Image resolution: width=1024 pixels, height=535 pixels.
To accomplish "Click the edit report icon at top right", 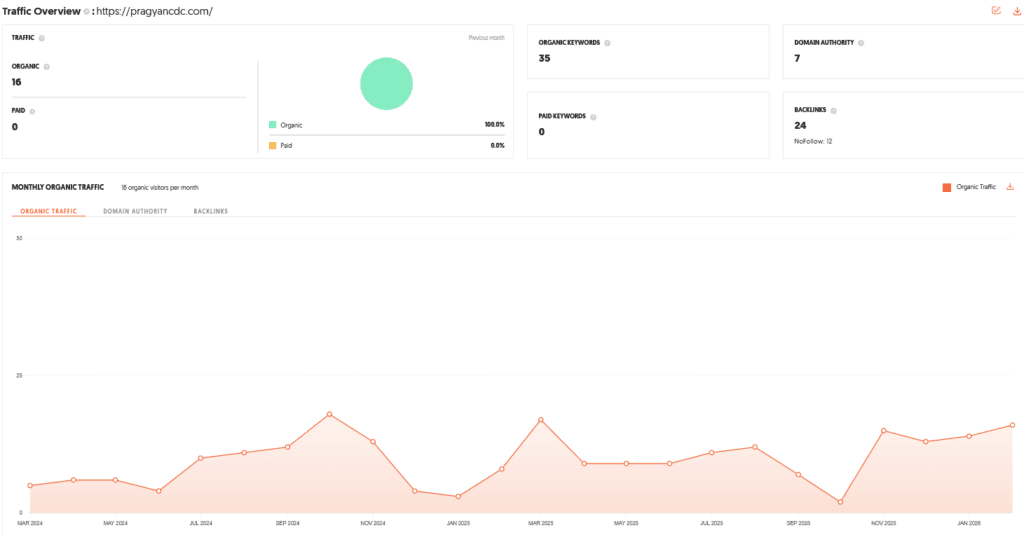I will tap(995, 11).
